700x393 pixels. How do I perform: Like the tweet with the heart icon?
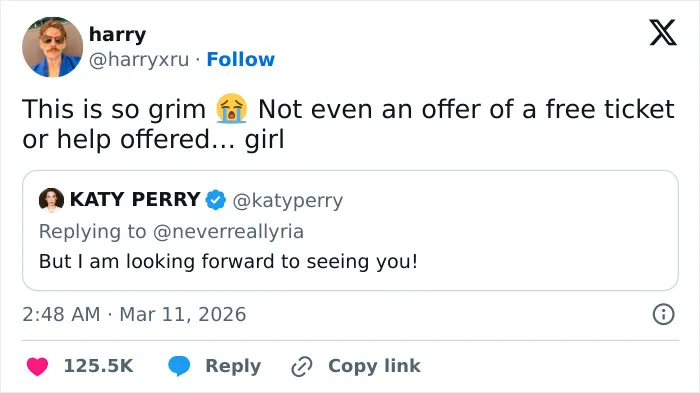coord(37,366)
